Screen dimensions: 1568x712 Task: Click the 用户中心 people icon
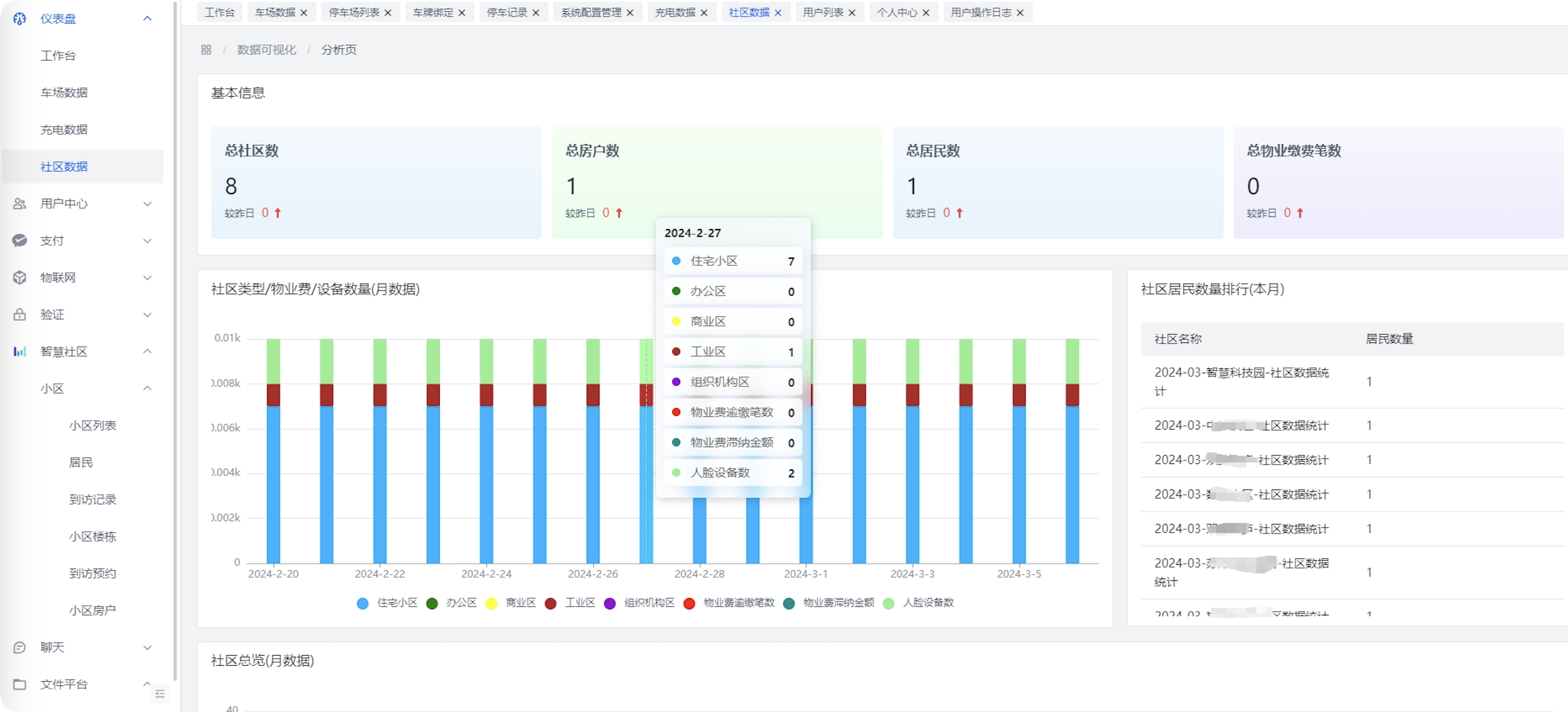pyautogui.click(x=20, y=204)
